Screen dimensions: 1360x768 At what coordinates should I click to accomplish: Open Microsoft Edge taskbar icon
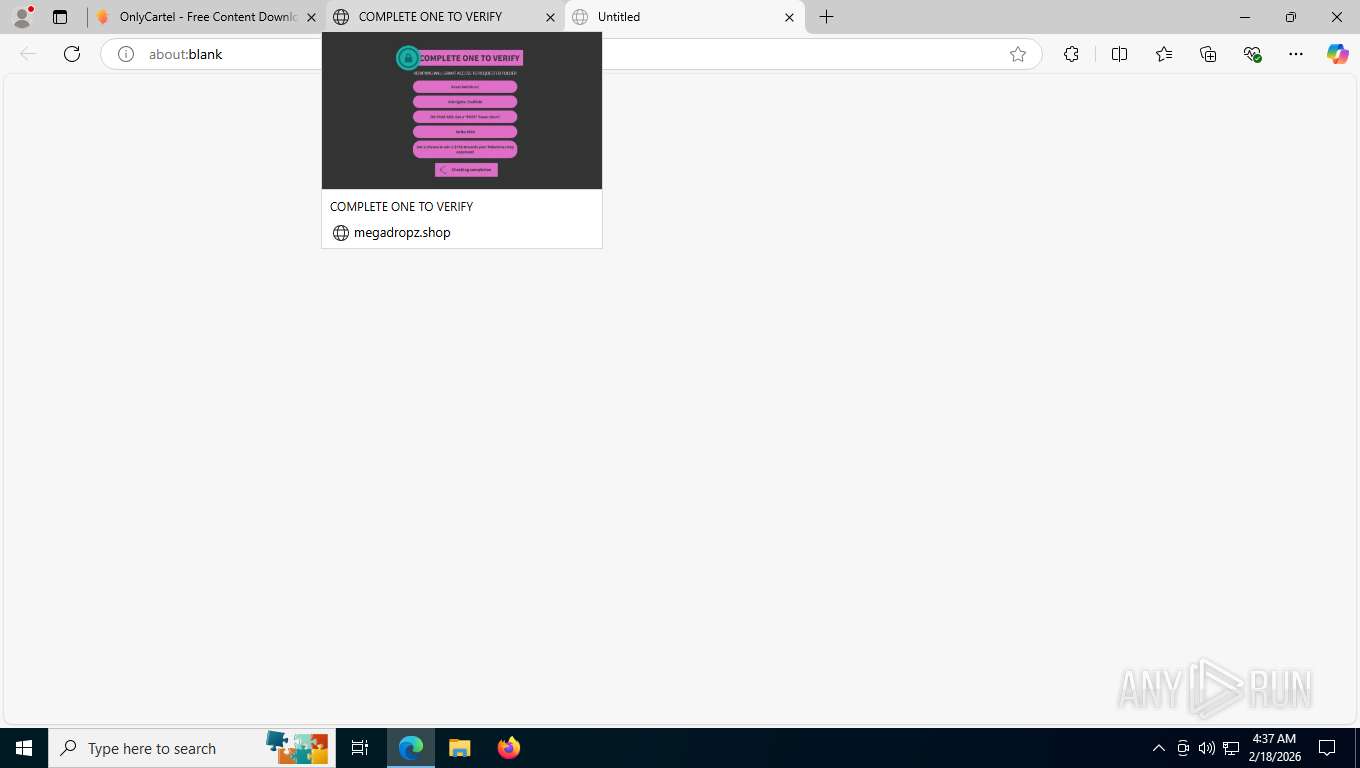click(x=411, y=748)
